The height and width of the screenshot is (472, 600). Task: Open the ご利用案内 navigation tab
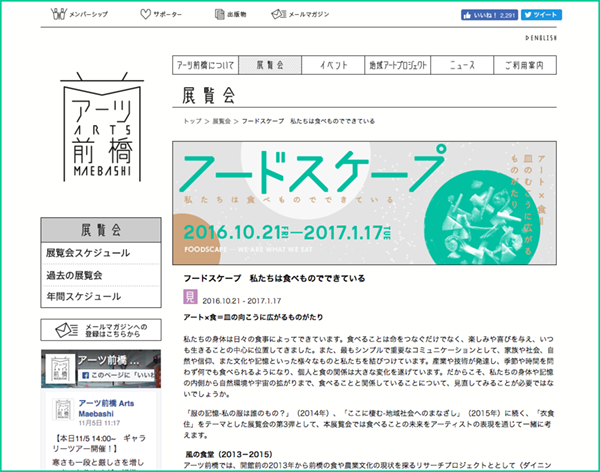[x=524, y=64]
